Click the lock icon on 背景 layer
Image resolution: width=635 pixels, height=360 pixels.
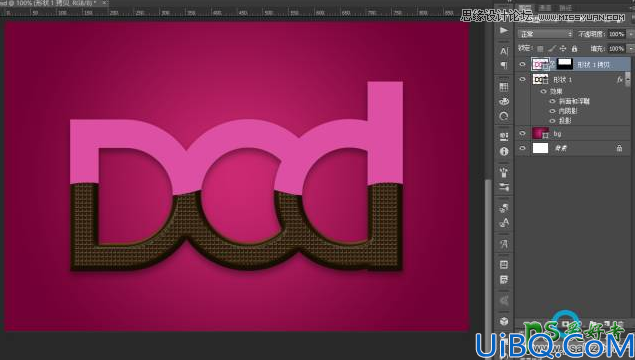click(x=619, y=148)
